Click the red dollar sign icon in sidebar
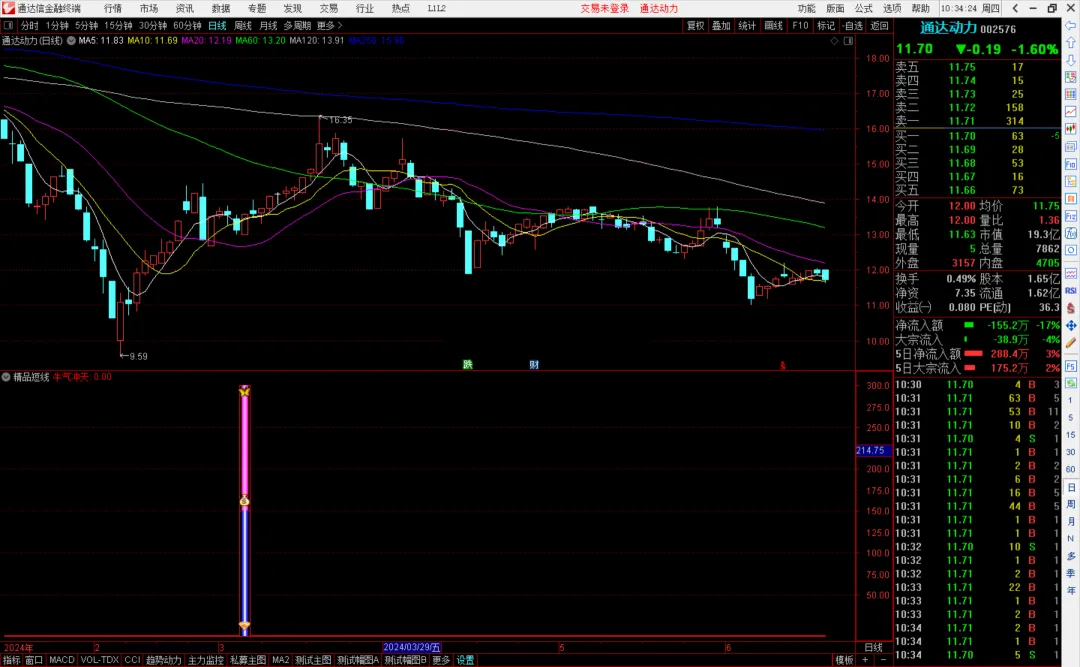This screenshot has height=667, width=1080. pyautogui.click(x=1070, y=308)
